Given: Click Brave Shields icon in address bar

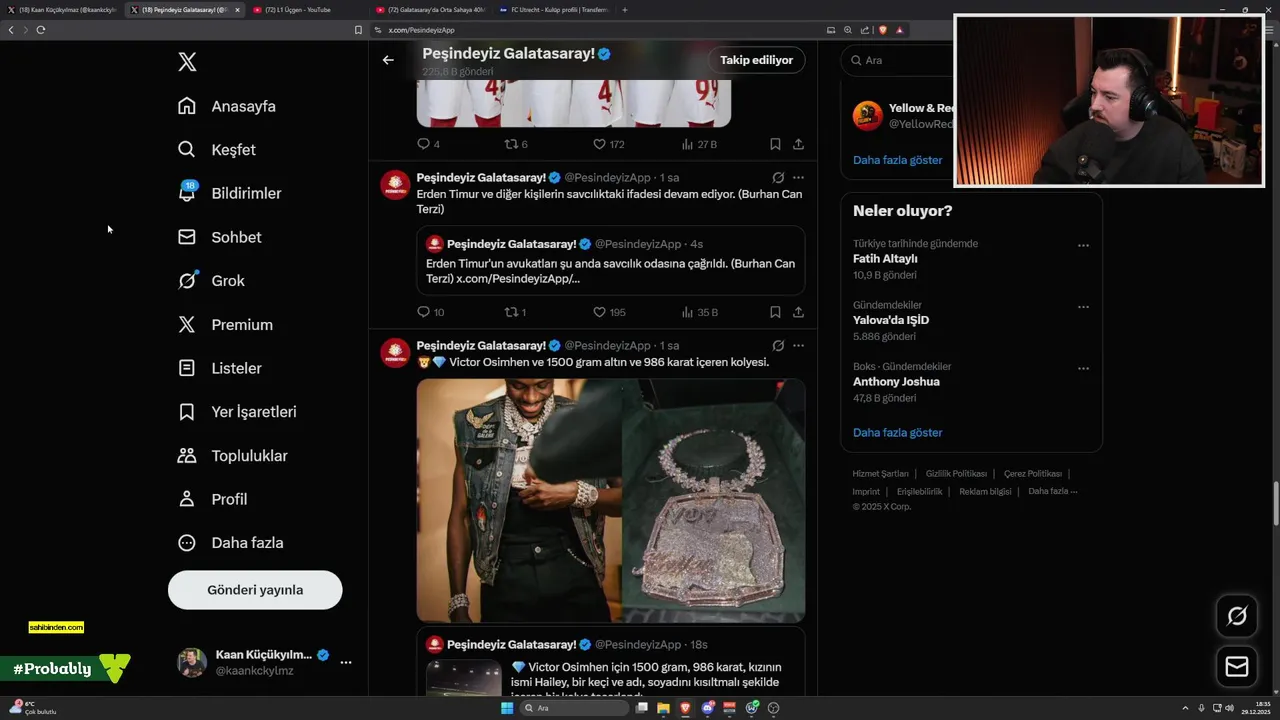Looking at the screenshot, I should 883,30.
